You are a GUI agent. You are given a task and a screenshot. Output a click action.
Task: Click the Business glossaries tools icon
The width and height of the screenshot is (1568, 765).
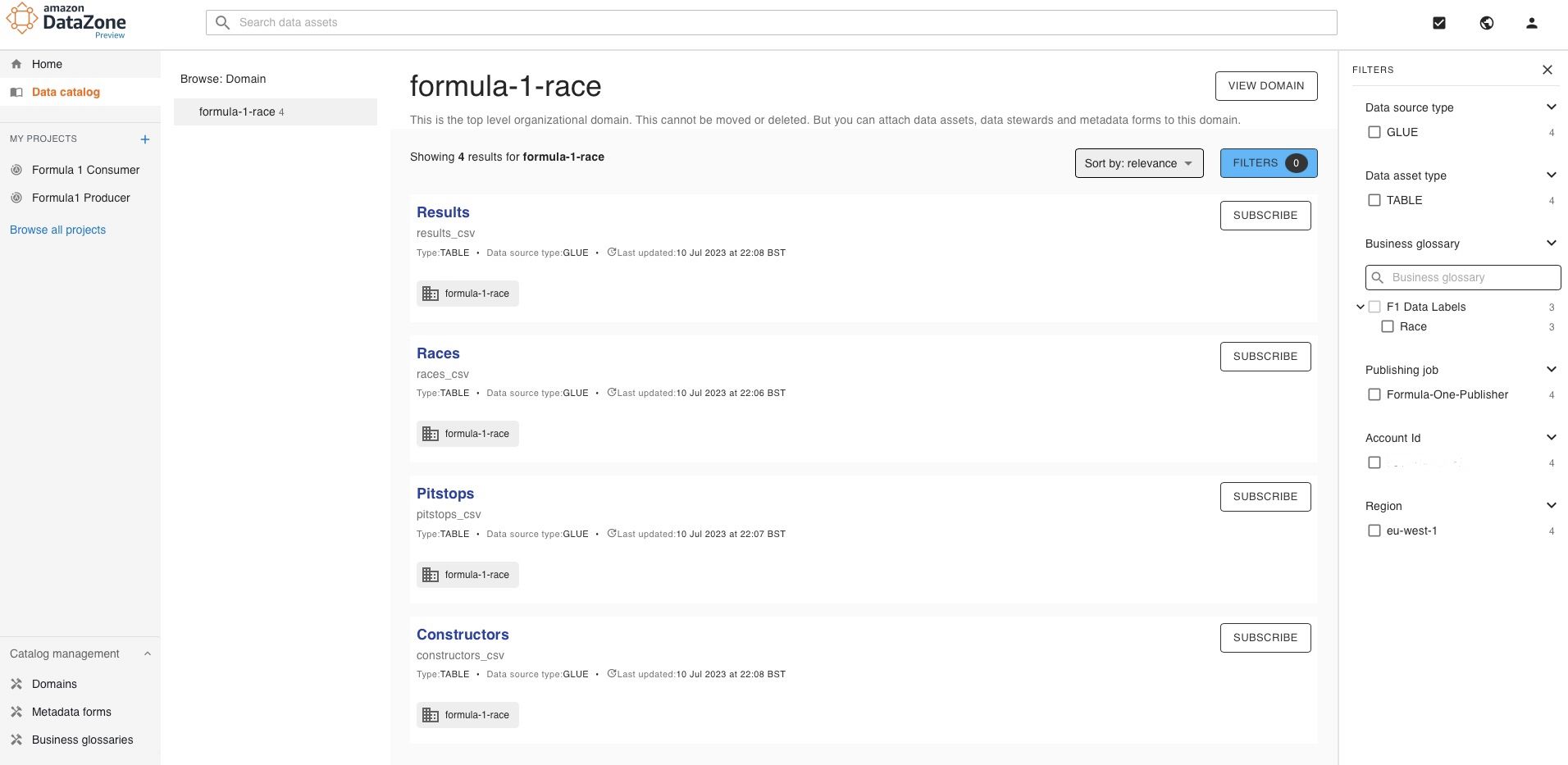click(x=16, y=740)
